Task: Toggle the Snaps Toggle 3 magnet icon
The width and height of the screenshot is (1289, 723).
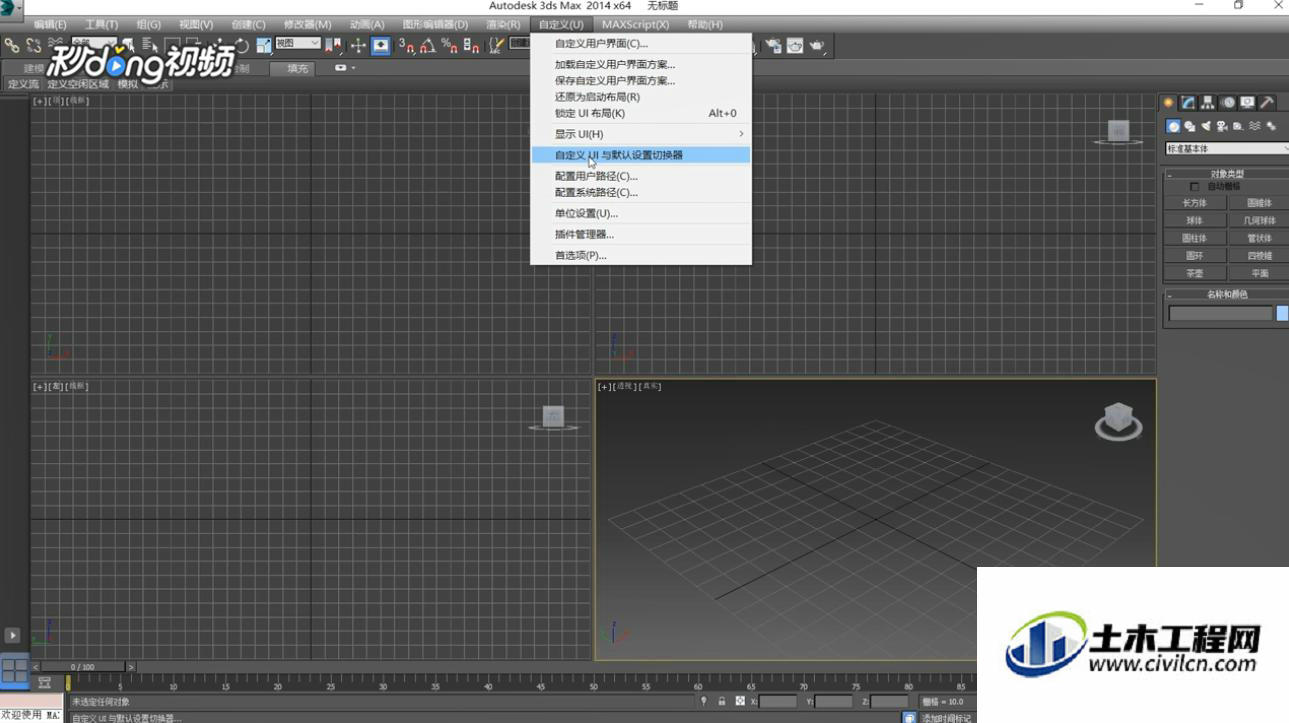Action: pyautogui.click(x=406, y=46)
